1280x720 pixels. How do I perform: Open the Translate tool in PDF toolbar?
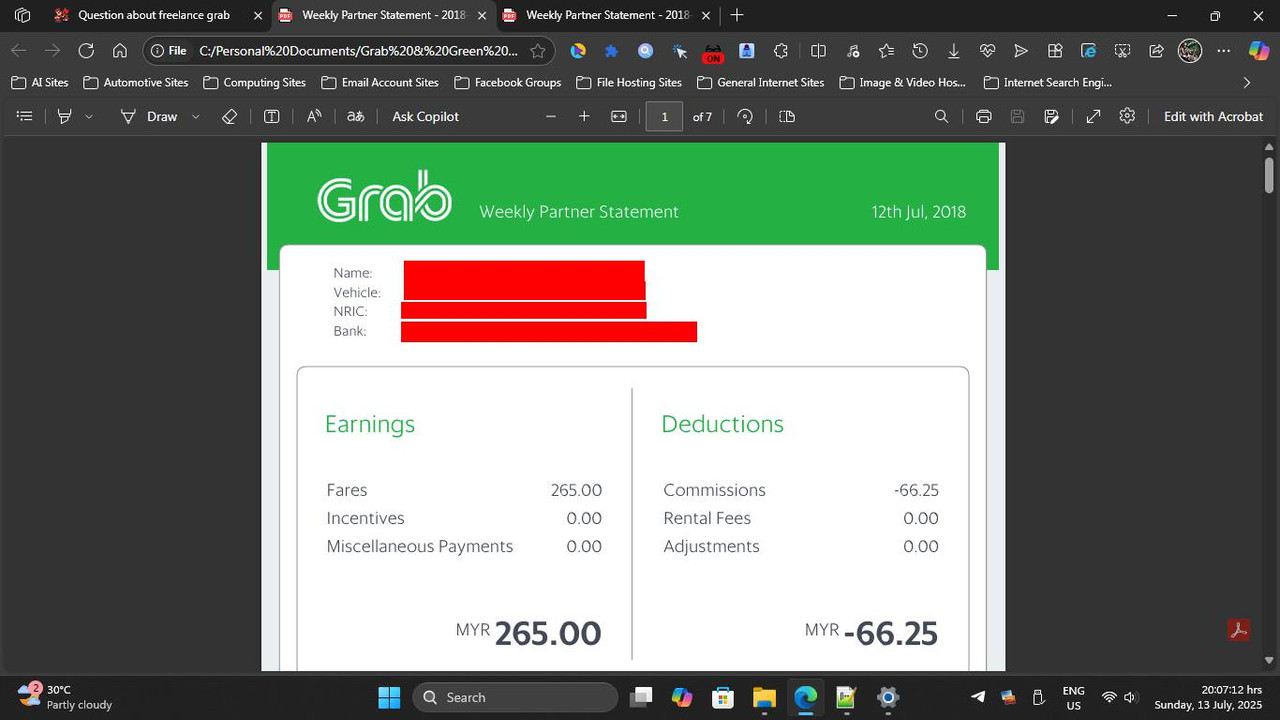[x=355, y=117]
